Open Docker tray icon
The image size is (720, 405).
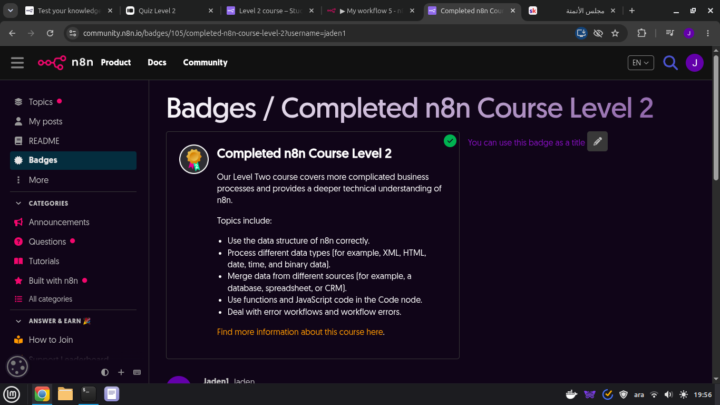click(571, 394)
